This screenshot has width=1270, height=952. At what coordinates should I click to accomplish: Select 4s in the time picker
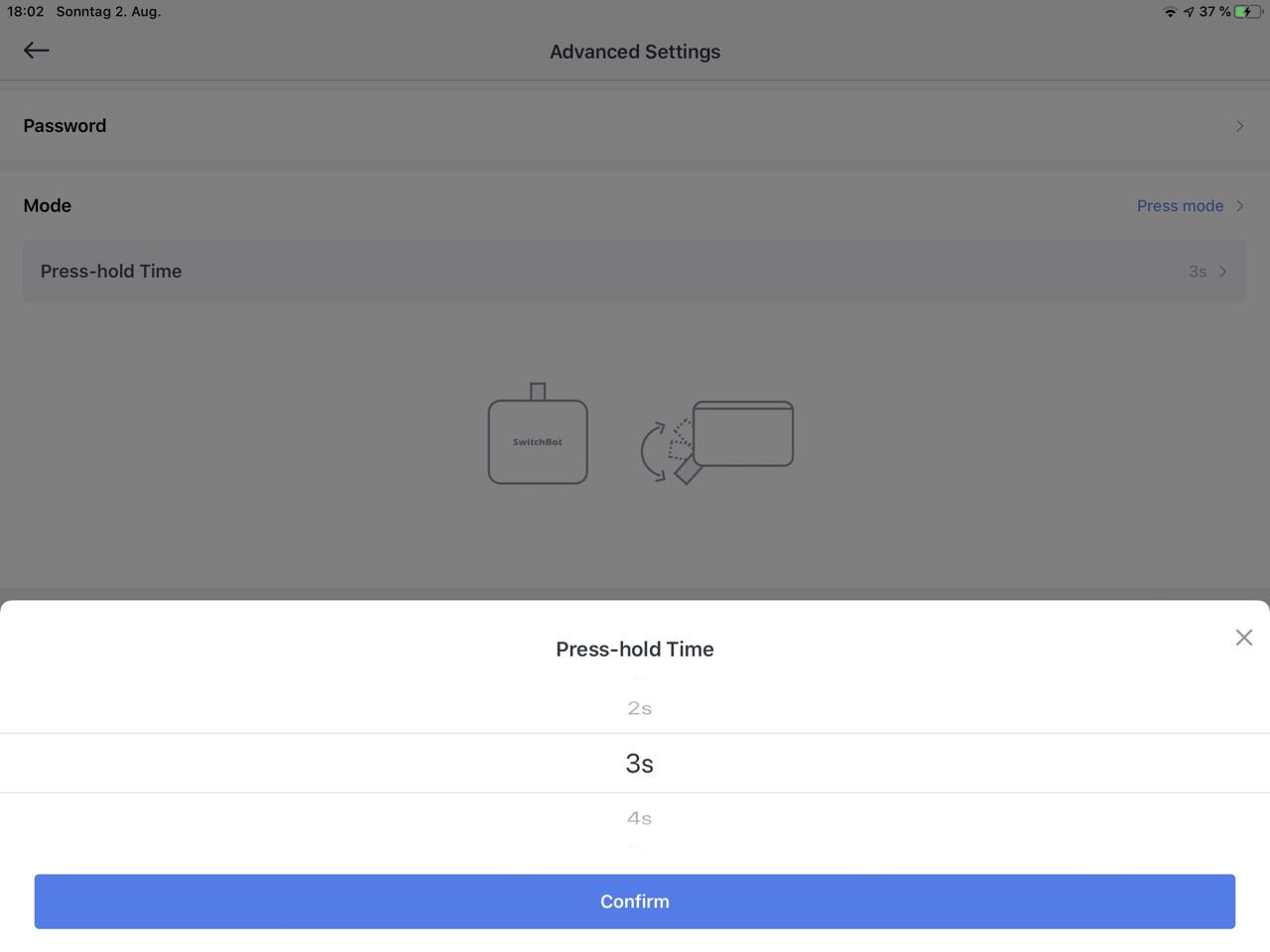(639, 818)
